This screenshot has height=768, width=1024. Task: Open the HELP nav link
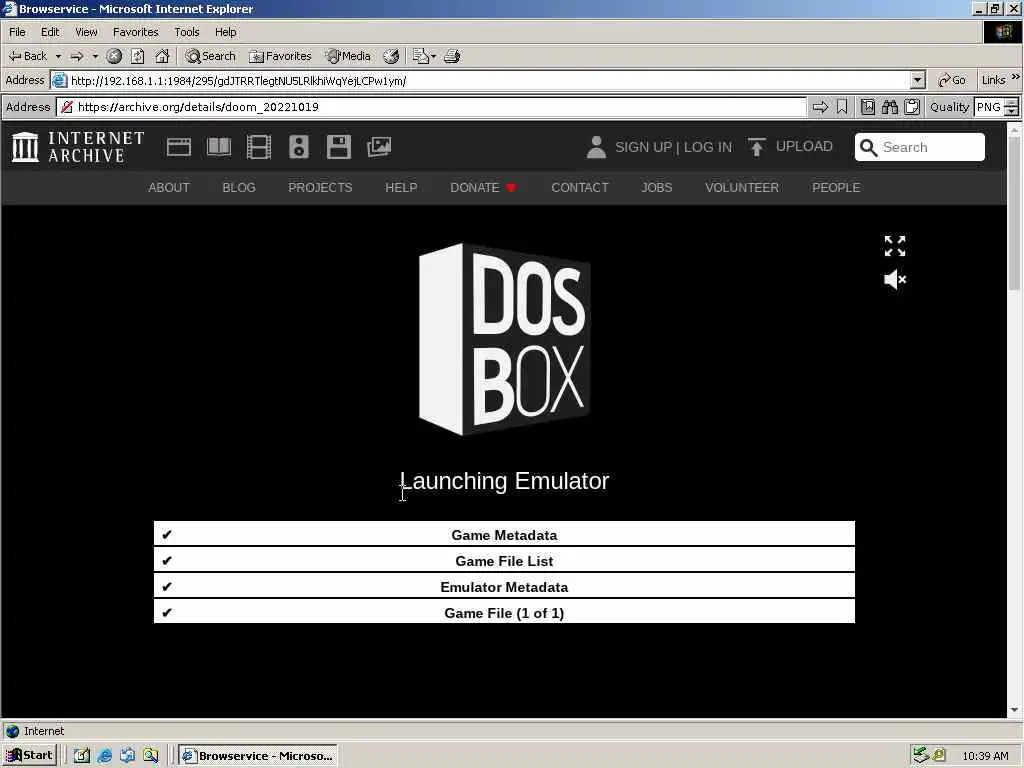[401, 187]
